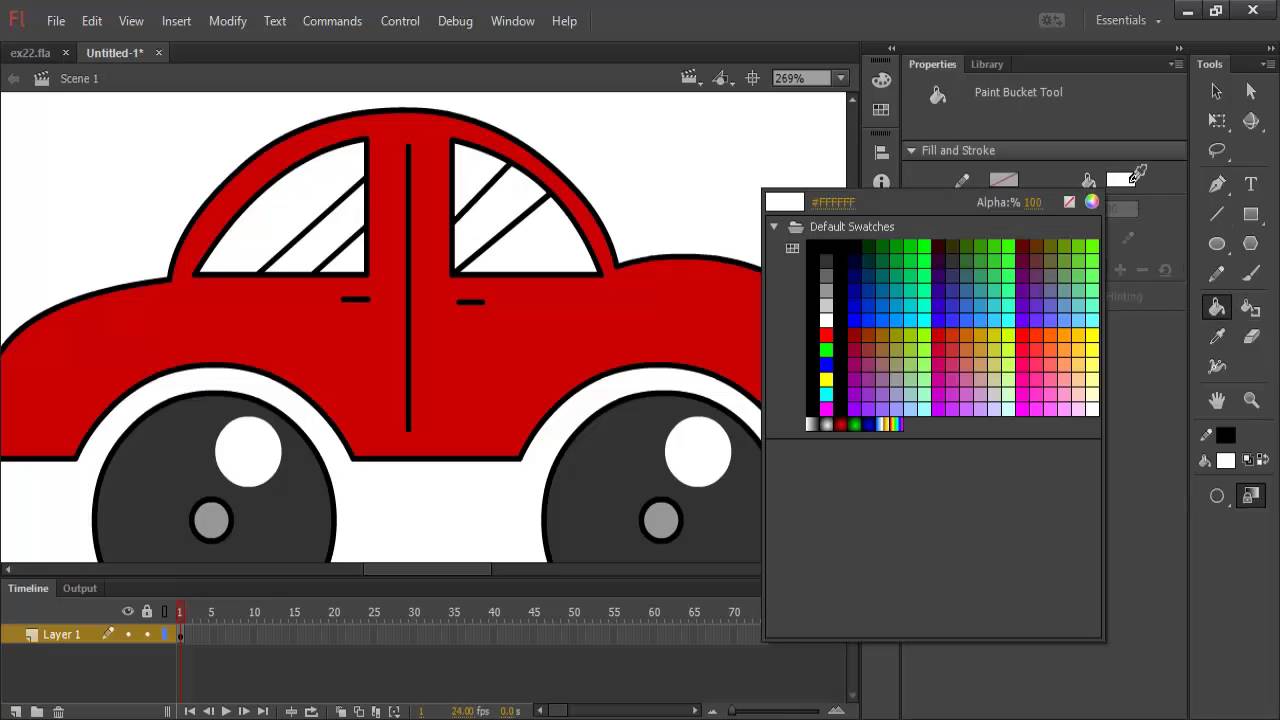Select the Eyedropper tool
The width and height of the screenshot is (1280, 720).
[x=1217, y=338]
